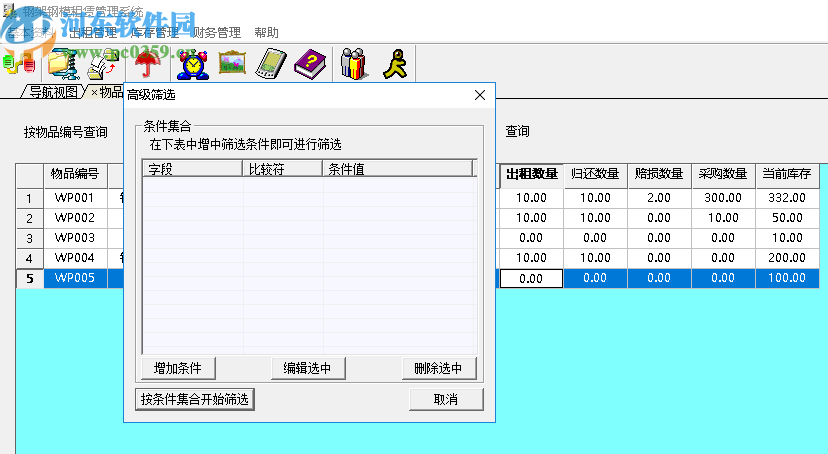Viewport: 828px width, 454px height.
Task: Click the framed picture toolbar icon
Action: coord(232,63)
